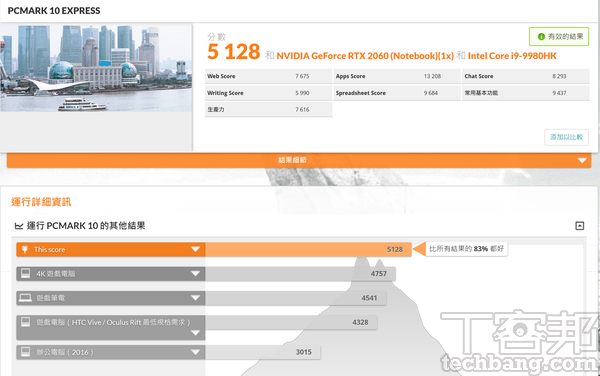The height and width of the screenshot is (376, 600).
Task: Click the 4541 score bar
Action: (x=296, y=298)
